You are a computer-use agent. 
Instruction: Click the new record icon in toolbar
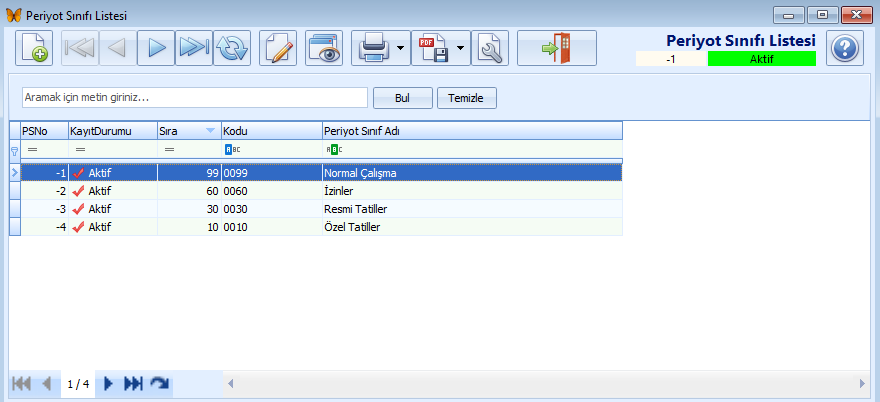point(34,48)
